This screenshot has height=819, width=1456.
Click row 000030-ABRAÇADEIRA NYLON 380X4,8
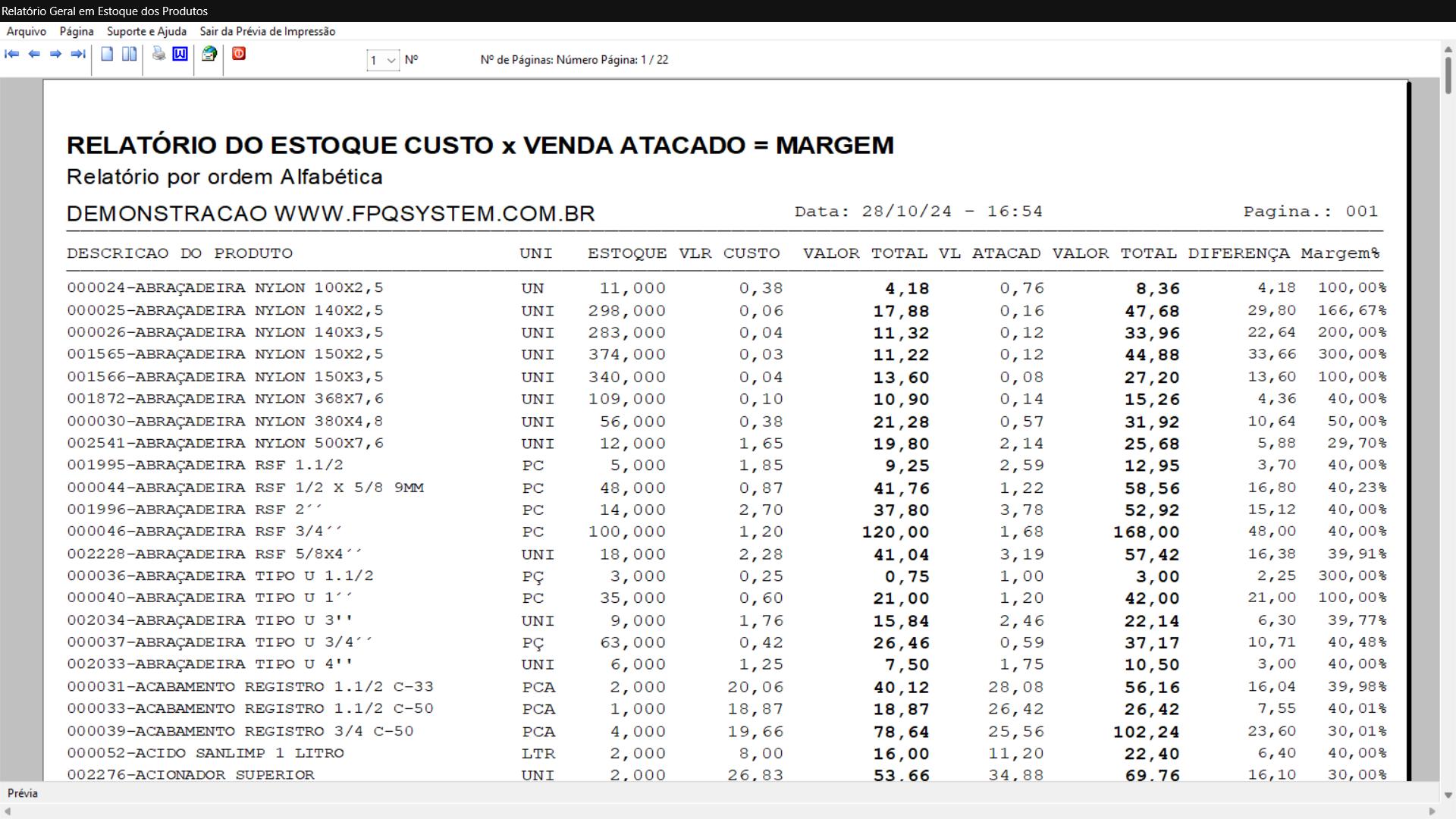pos(726,422)
